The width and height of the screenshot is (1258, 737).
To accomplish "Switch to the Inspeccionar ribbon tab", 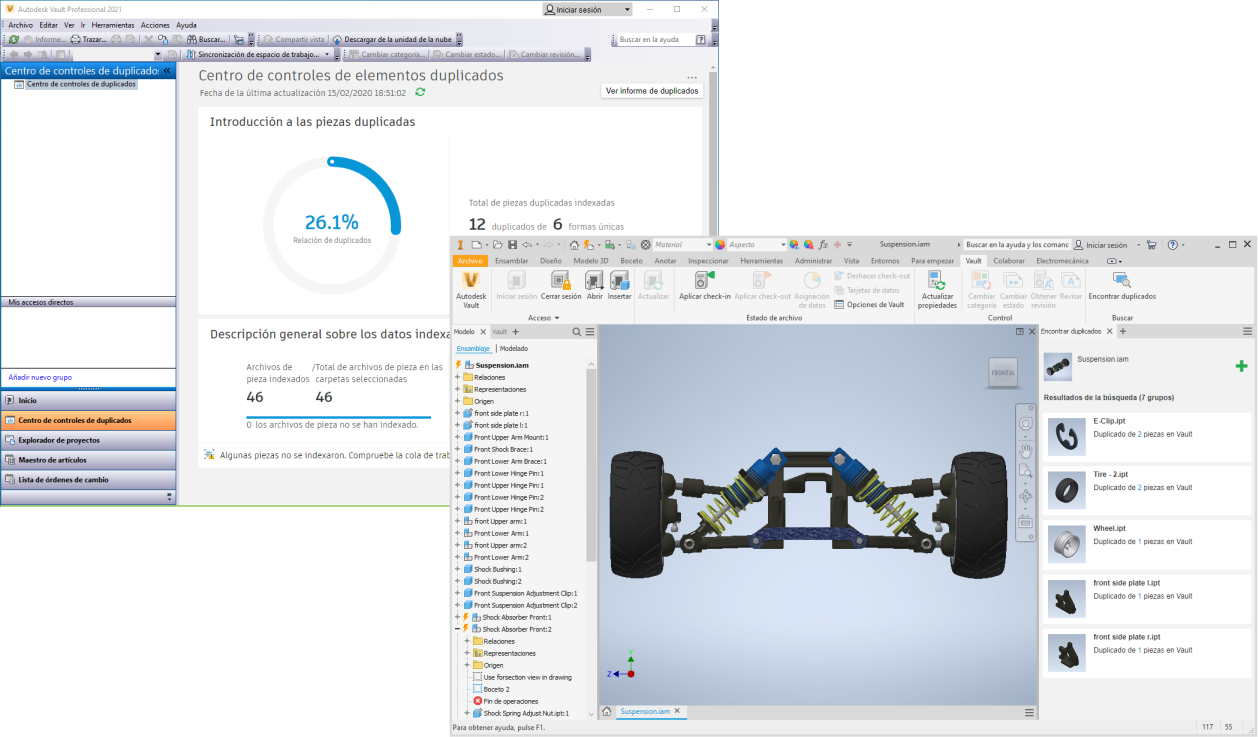I will (709, 260).
